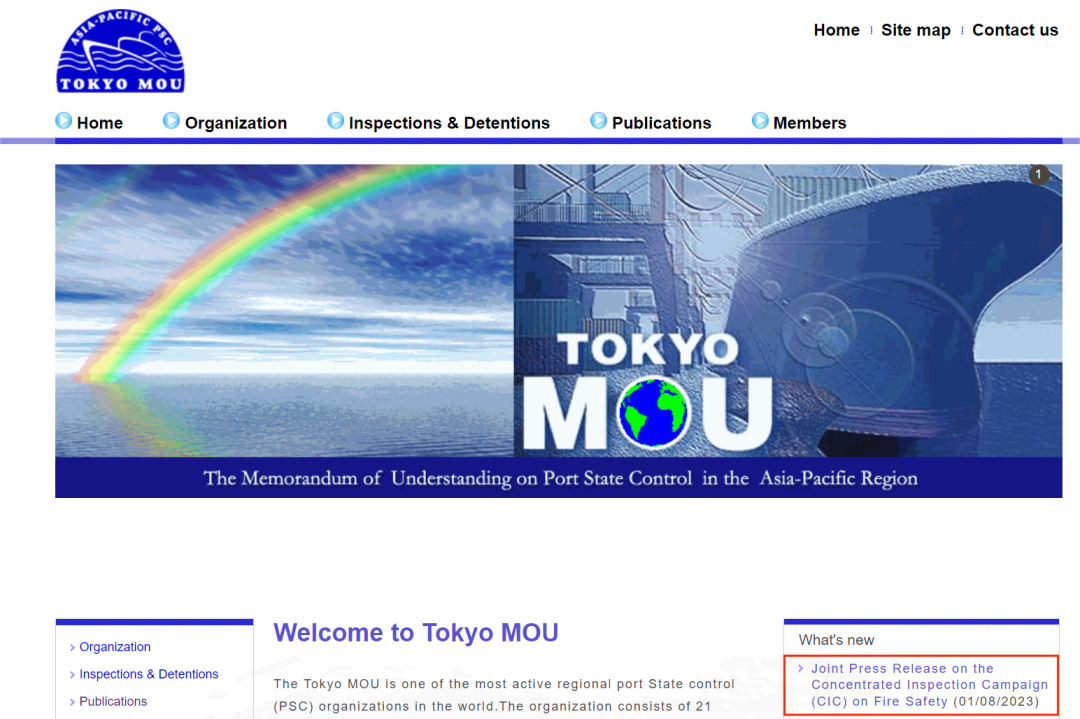Open the Organization menu in navigation bar
This screenshot has width=1080, height=719.
pyautogui.click(x=236, y=123)
